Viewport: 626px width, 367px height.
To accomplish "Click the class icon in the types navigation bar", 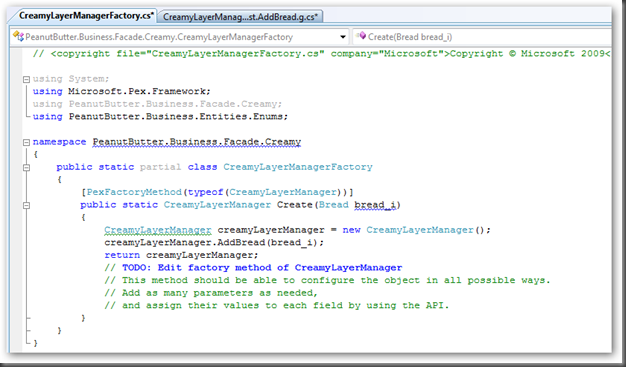I will (18, 37).
